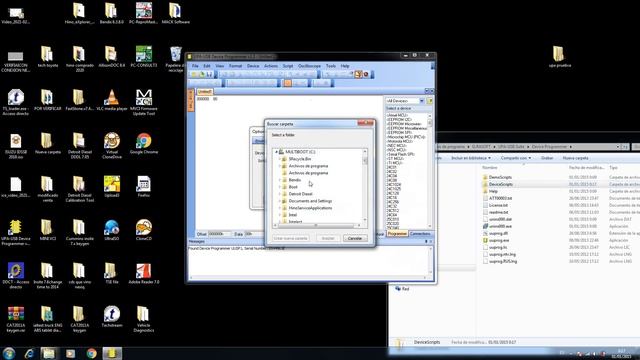
Task: Open the Detroit Diesel Calibration Tool folder
Action: tap(80, 189)
